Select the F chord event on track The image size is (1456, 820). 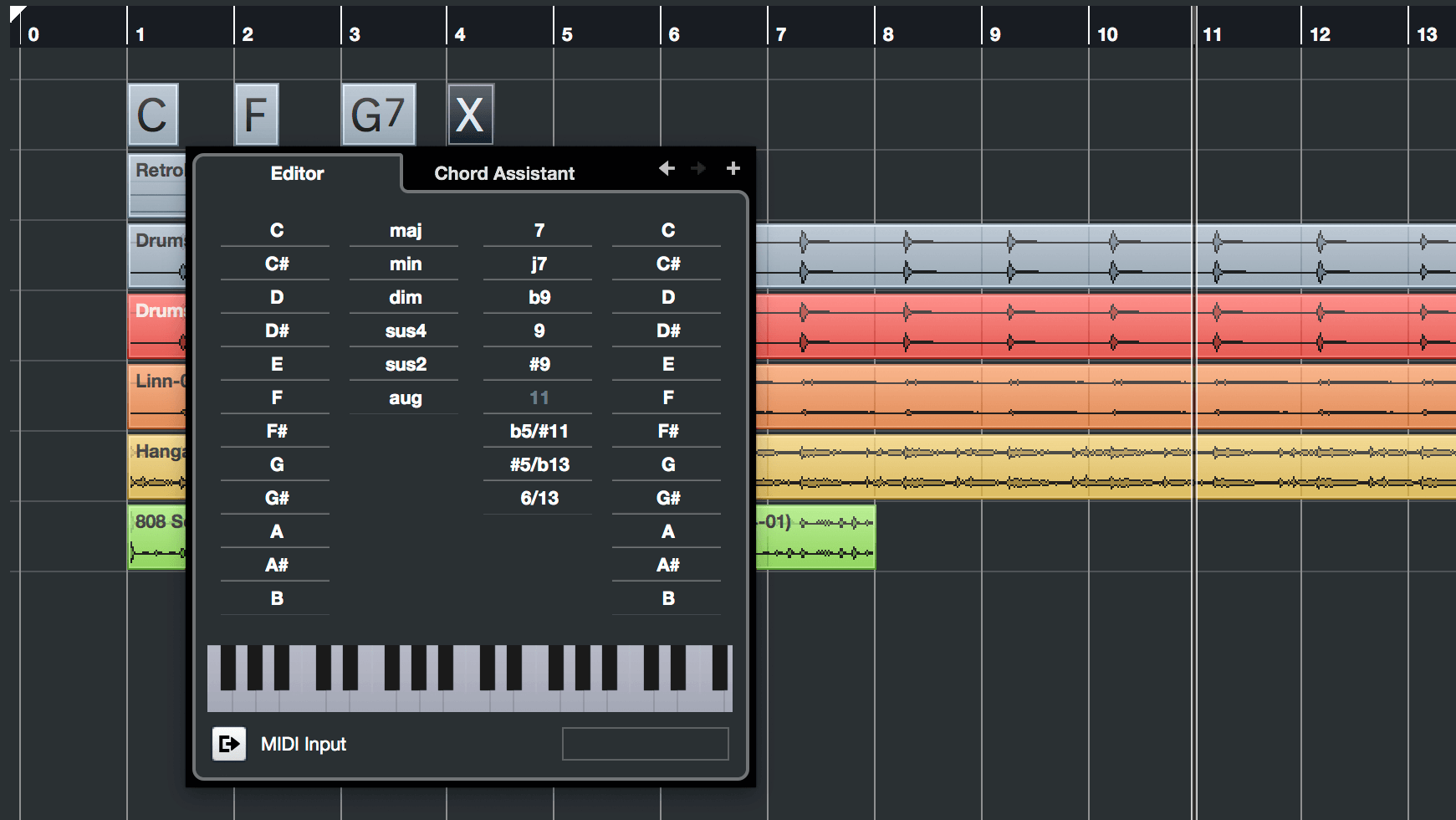click(x=257, y=115)
